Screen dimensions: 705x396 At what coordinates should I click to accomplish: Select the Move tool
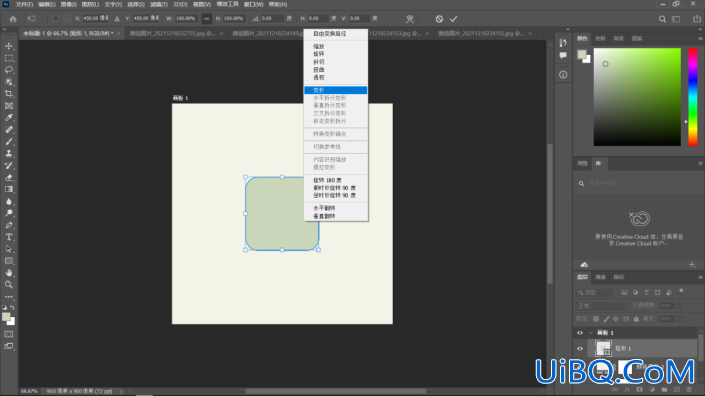pos(9,46)
